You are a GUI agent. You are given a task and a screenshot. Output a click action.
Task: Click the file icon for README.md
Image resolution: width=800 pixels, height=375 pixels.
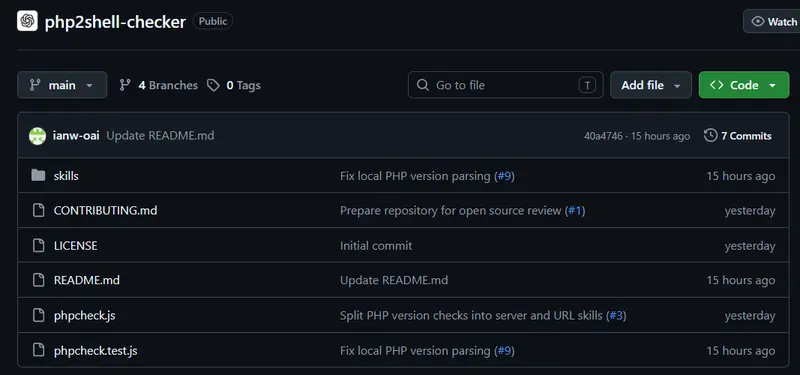click(38, 280)
